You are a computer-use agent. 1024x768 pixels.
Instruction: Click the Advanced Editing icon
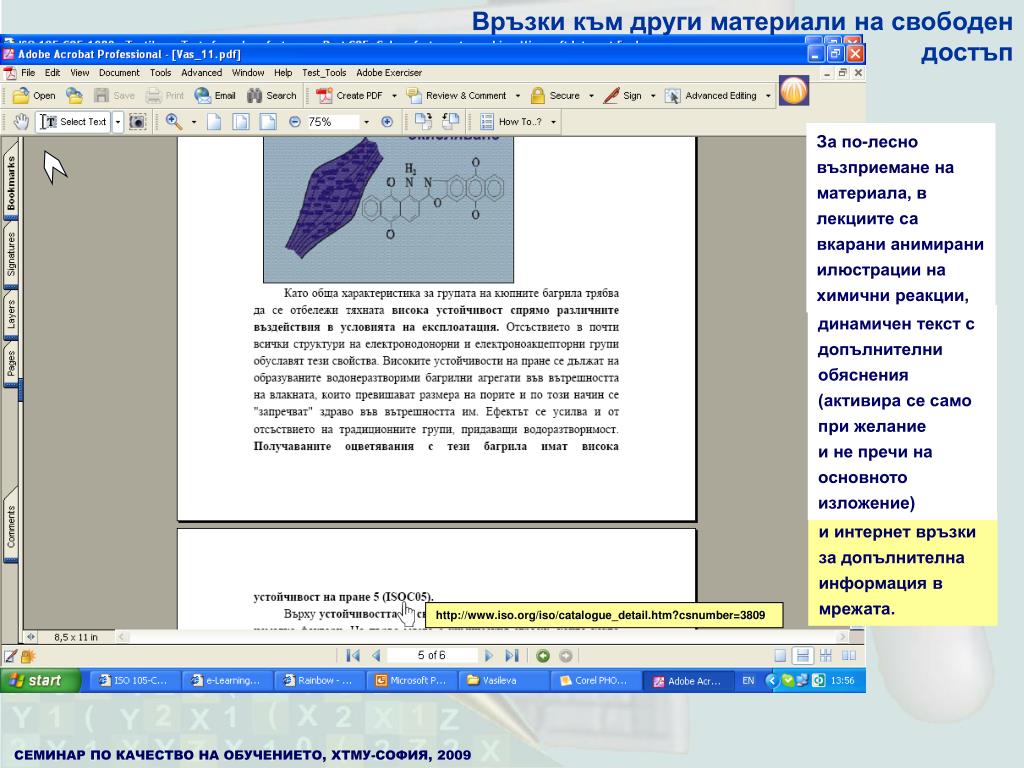[673, 96]
